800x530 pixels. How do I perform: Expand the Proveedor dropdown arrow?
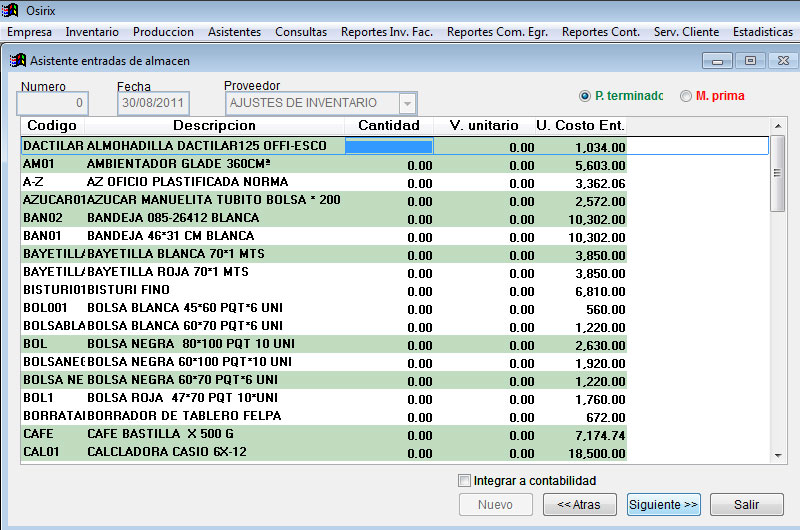[407, 104]
